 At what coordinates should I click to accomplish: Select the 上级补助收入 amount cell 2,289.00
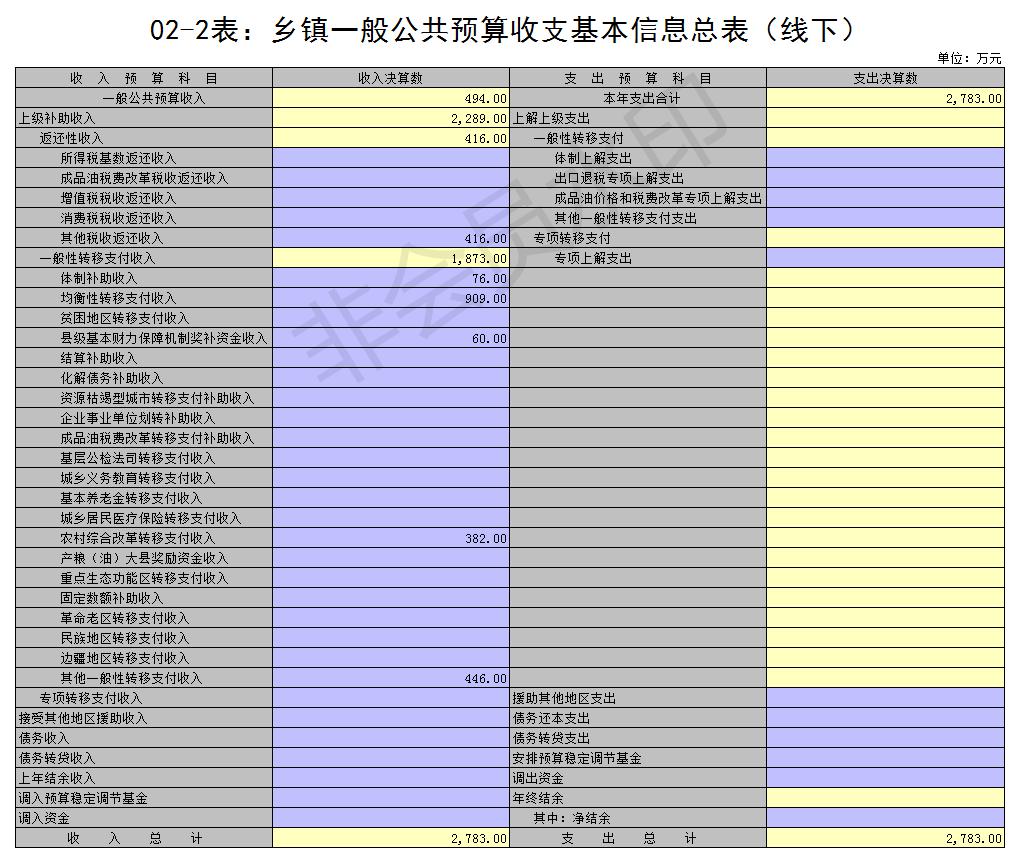[390, 118]
